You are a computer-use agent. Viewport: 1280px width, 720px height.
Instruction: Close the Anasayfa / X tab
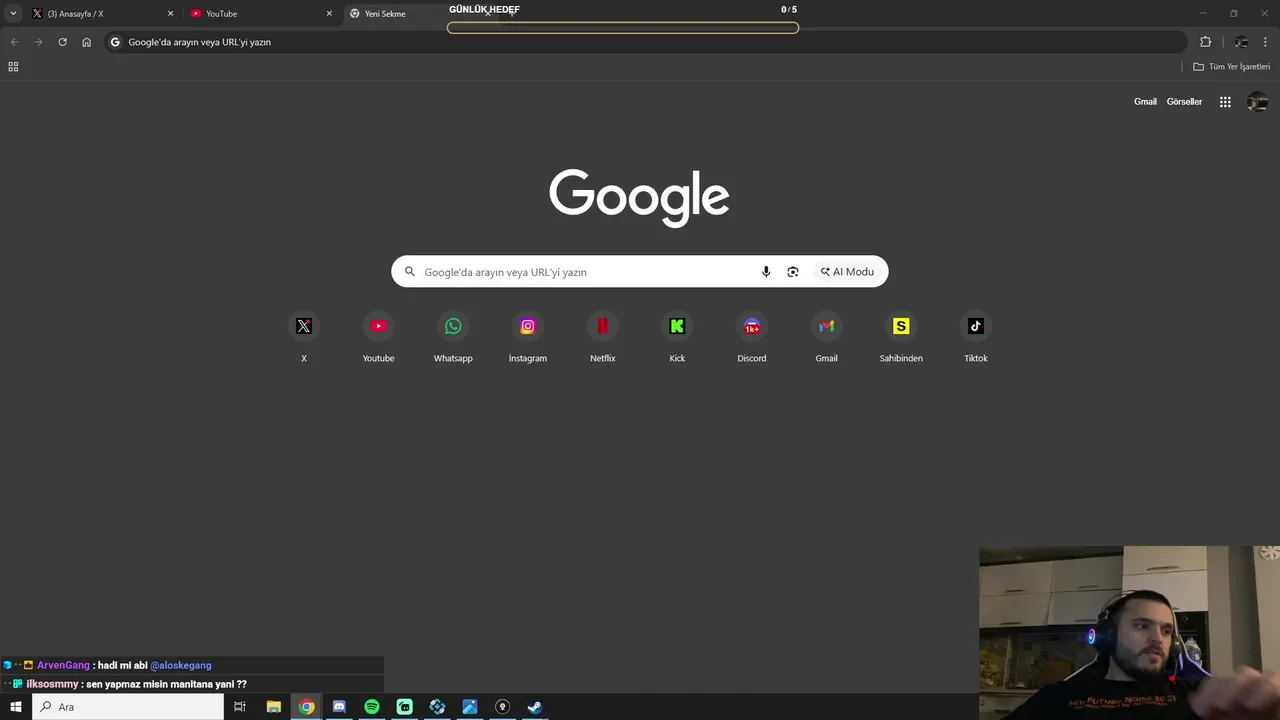pos(170,14)
